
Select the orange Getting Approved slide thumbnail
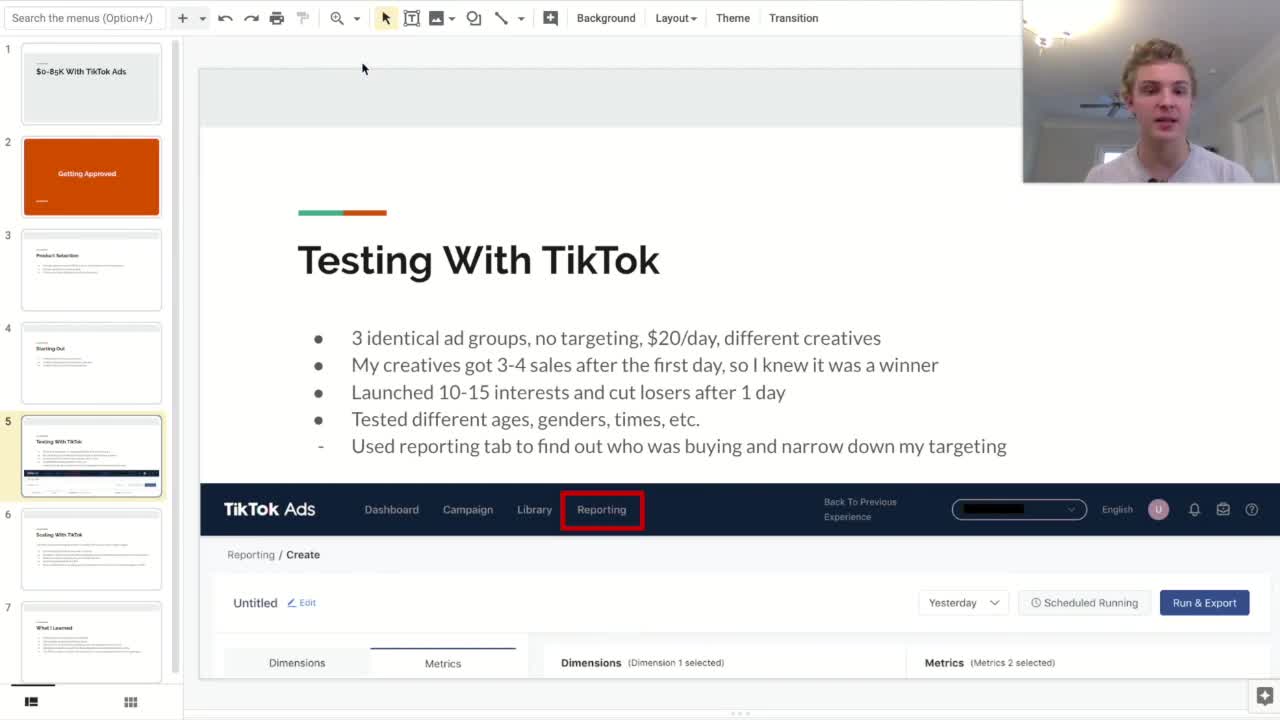tap(91, 177)
